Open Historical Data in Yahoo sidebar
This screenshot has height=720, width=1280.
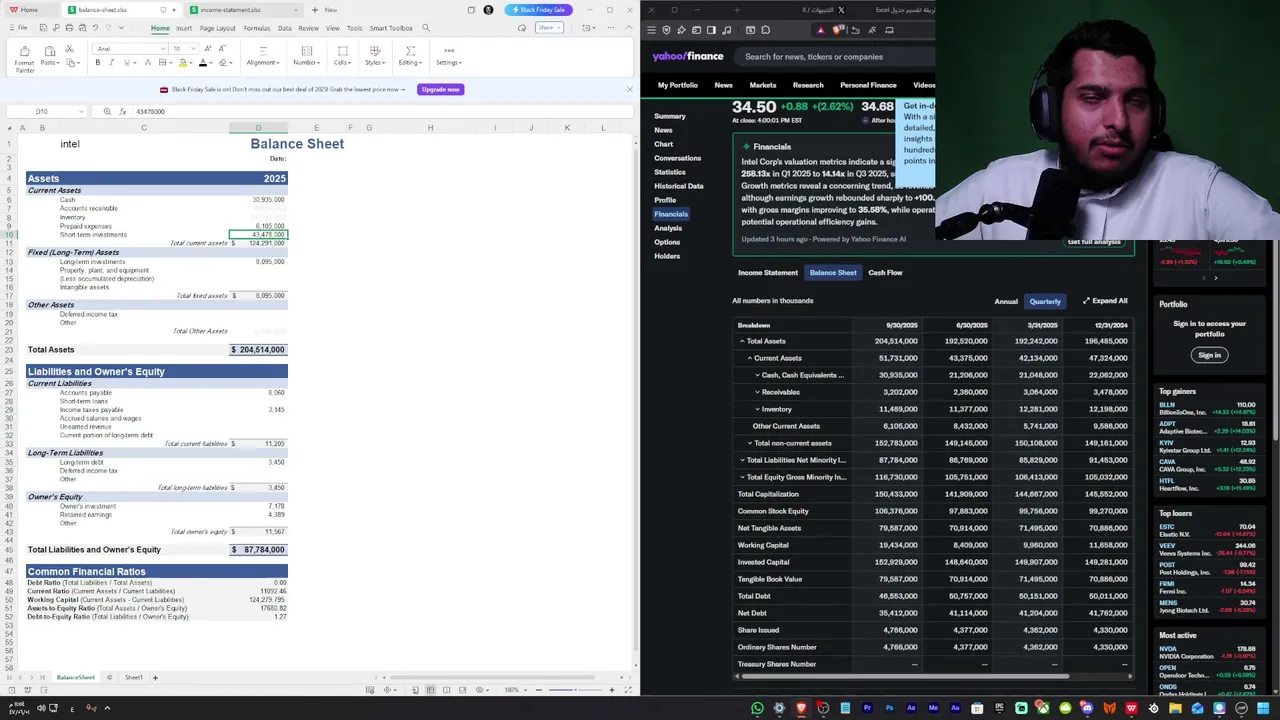click(x=679, y=186)
